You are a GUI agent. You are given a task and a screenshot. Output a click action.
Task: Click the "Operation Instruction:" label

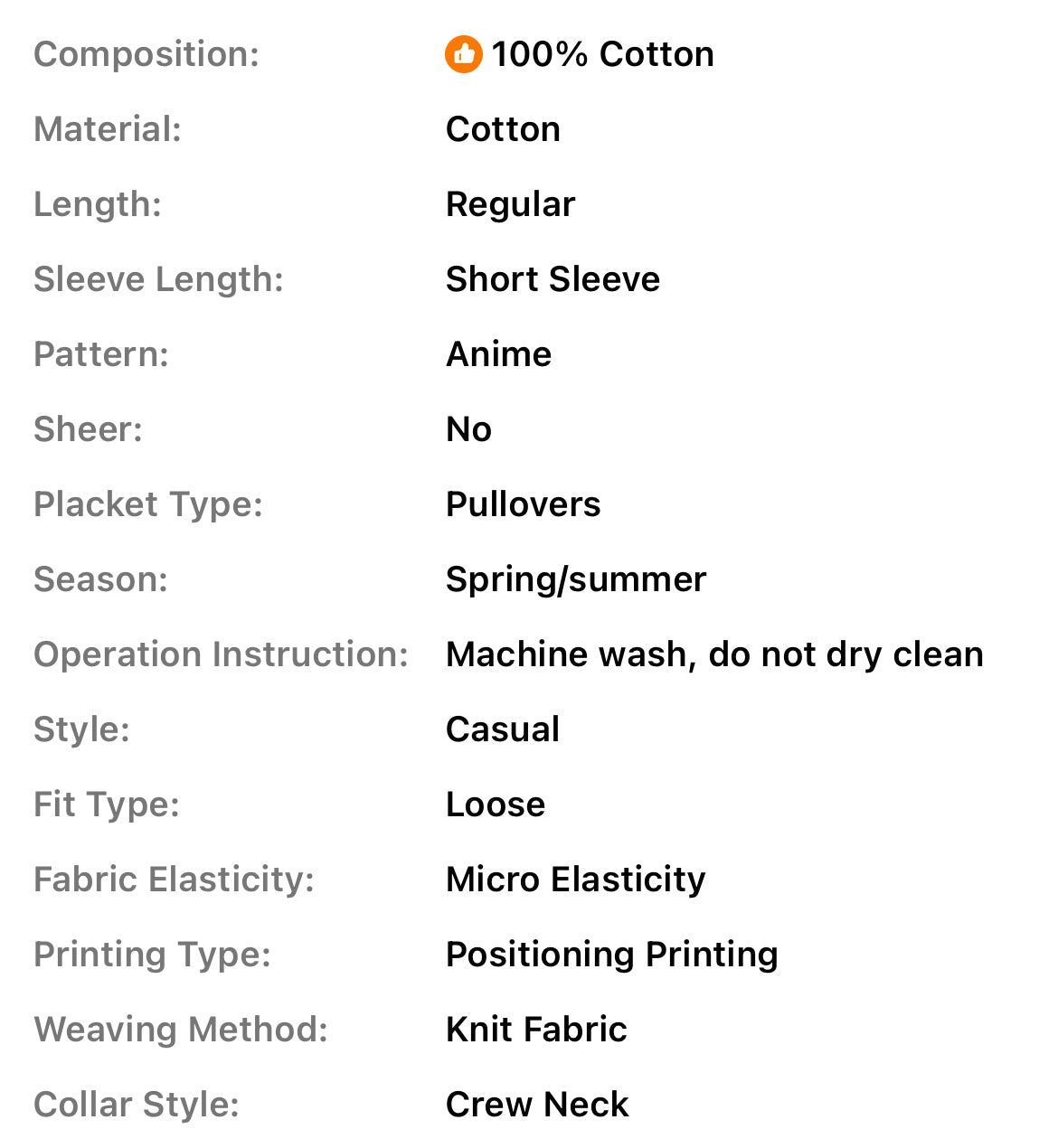(x=221, y=654)
